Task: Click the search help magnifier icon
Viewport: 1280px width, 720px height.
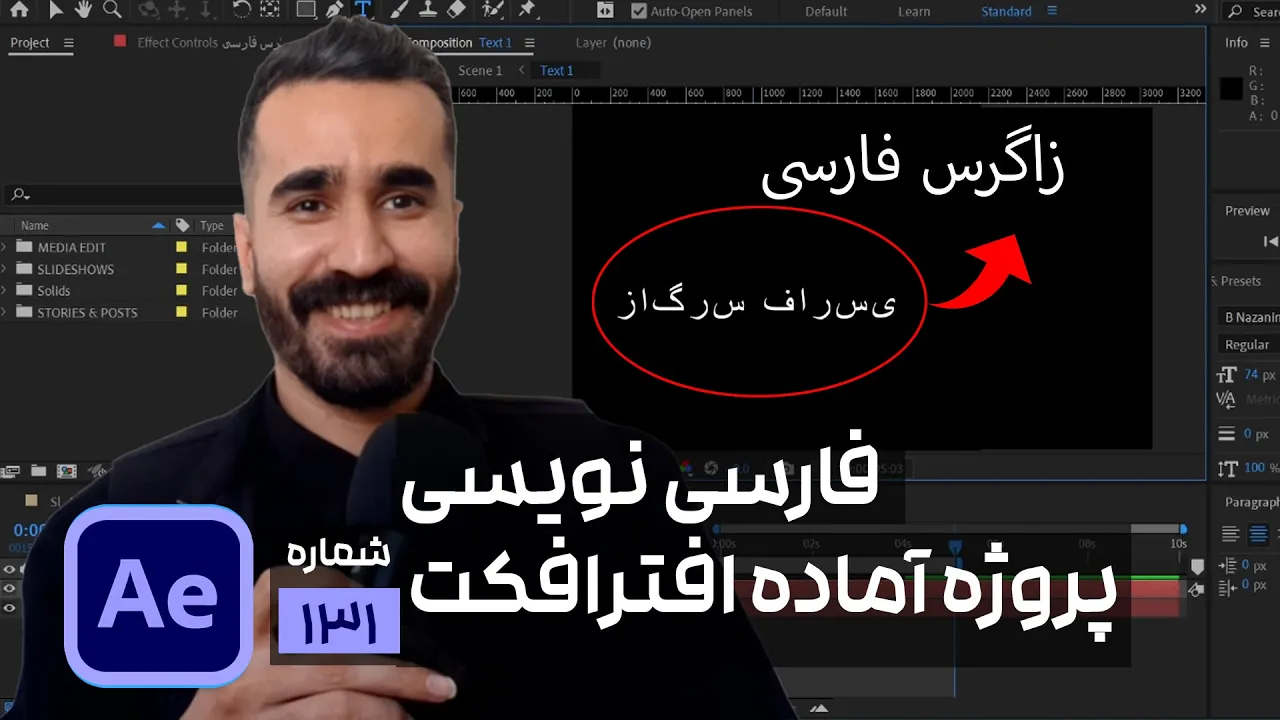Action: tap(1236, 12)
